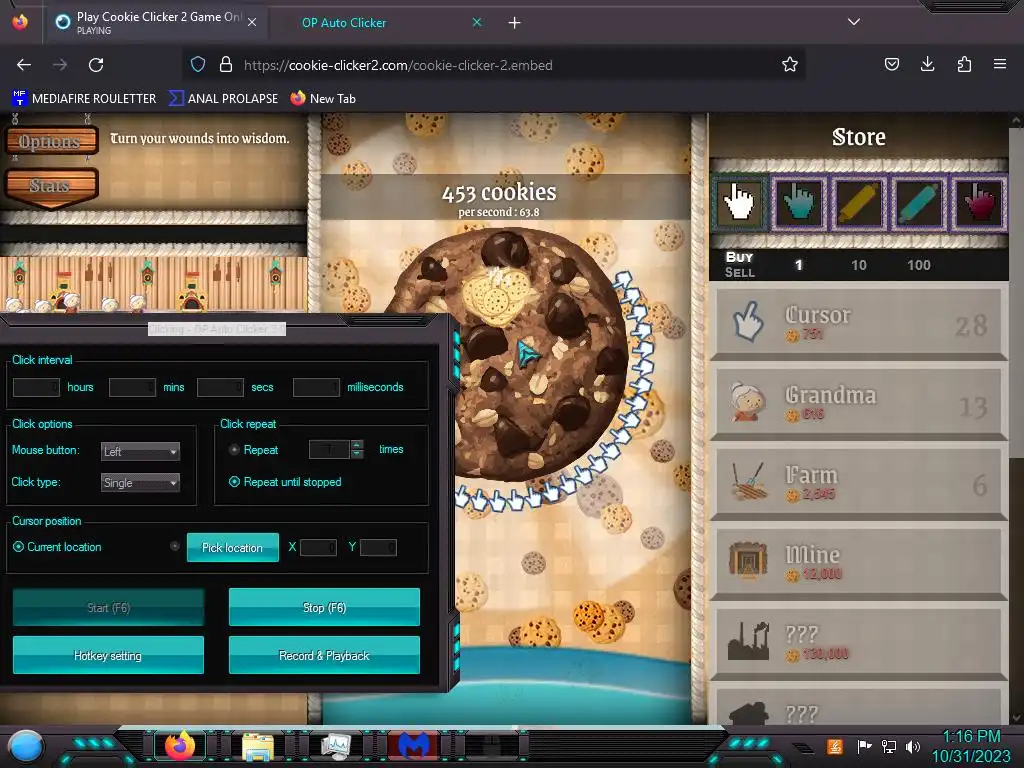Image resolution: width=1024 pixels, height=768 pixels.
Task: Buy the teal rolling pin upgrade
Action: (919, 203)
